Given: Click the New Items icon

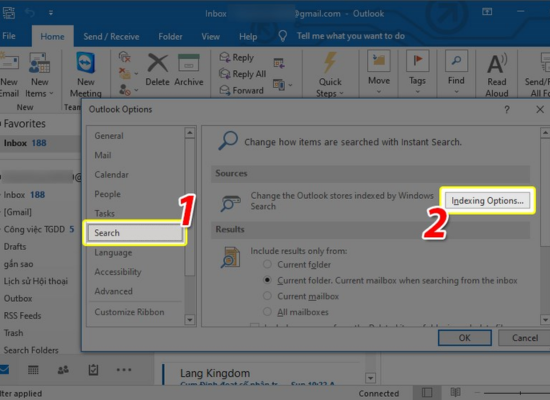Looking at the screenshot, I should tap(39, 63).
